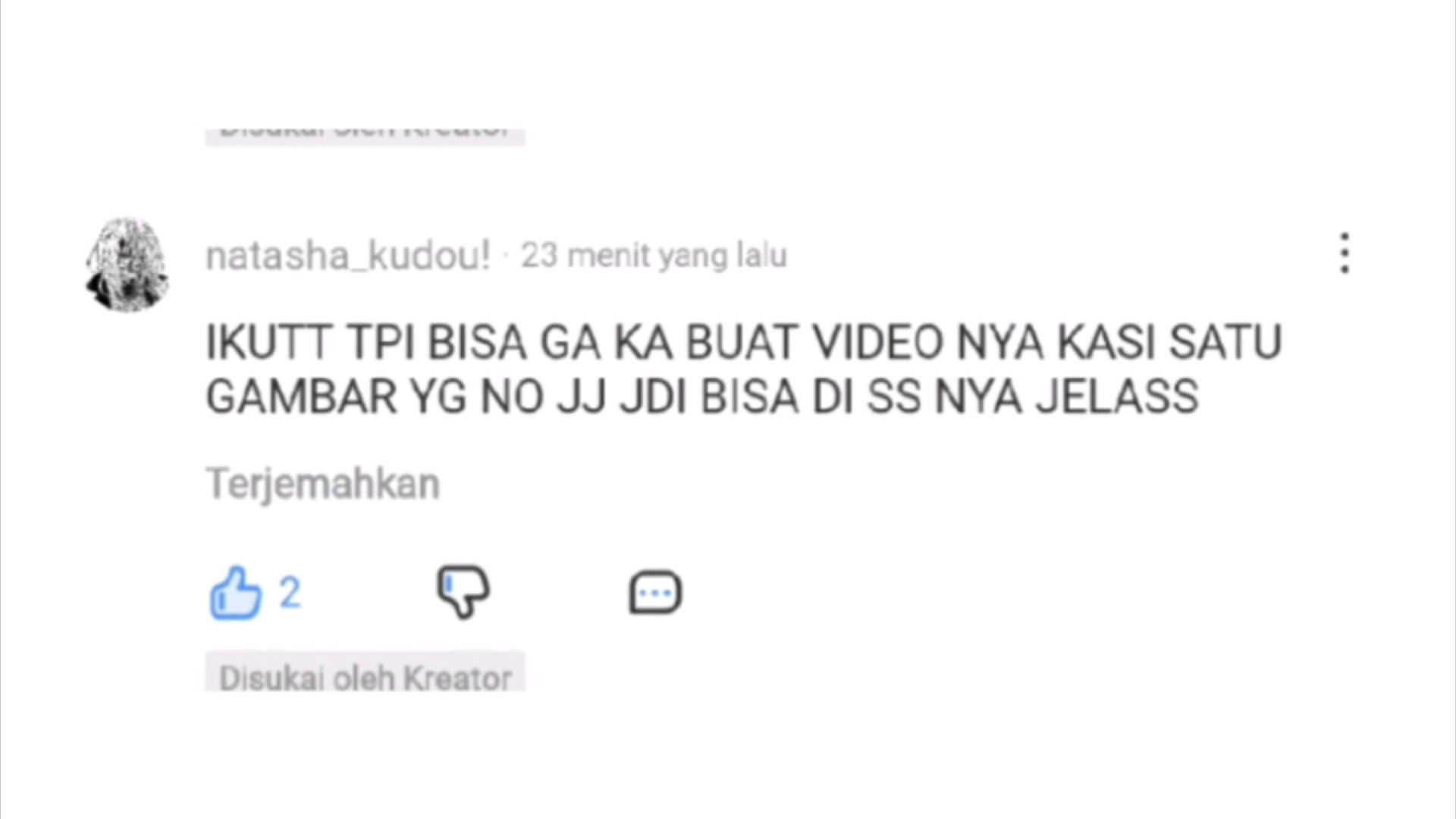Click the comment's first line starting with IKUTT
Image resolution: width=1456 pixels, height=819 pixels.
pyautogui.click(x=743, y=342)
